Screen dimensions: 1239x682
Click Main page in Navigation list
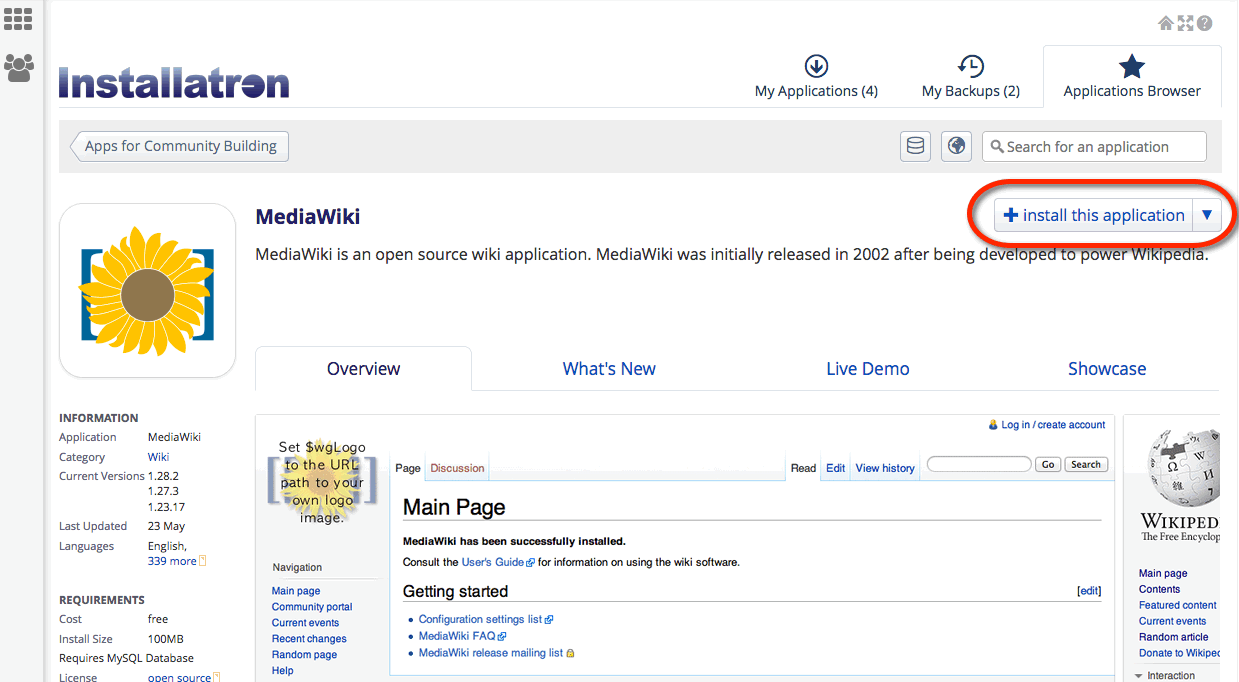point(296,591)
